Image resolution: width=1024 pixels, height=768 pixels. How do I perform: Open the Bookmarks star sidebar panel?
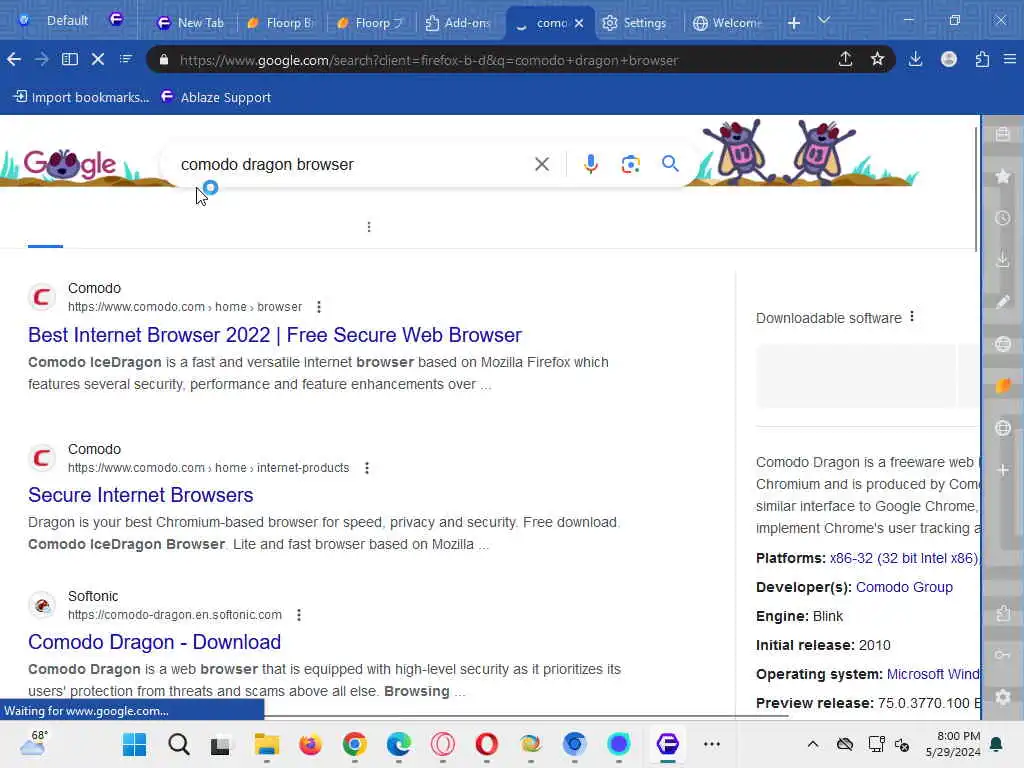tap(1003, 176)
